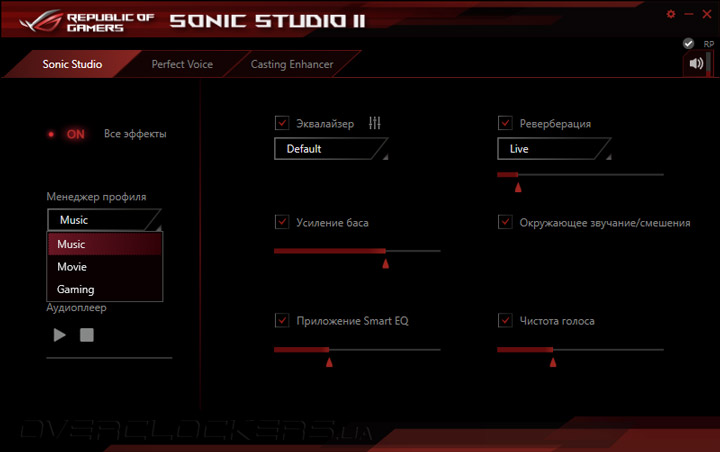The width and height of the screenshot is (720, 452).
Task: Click the speaker volume icon
Action: [x=696, y=63]
